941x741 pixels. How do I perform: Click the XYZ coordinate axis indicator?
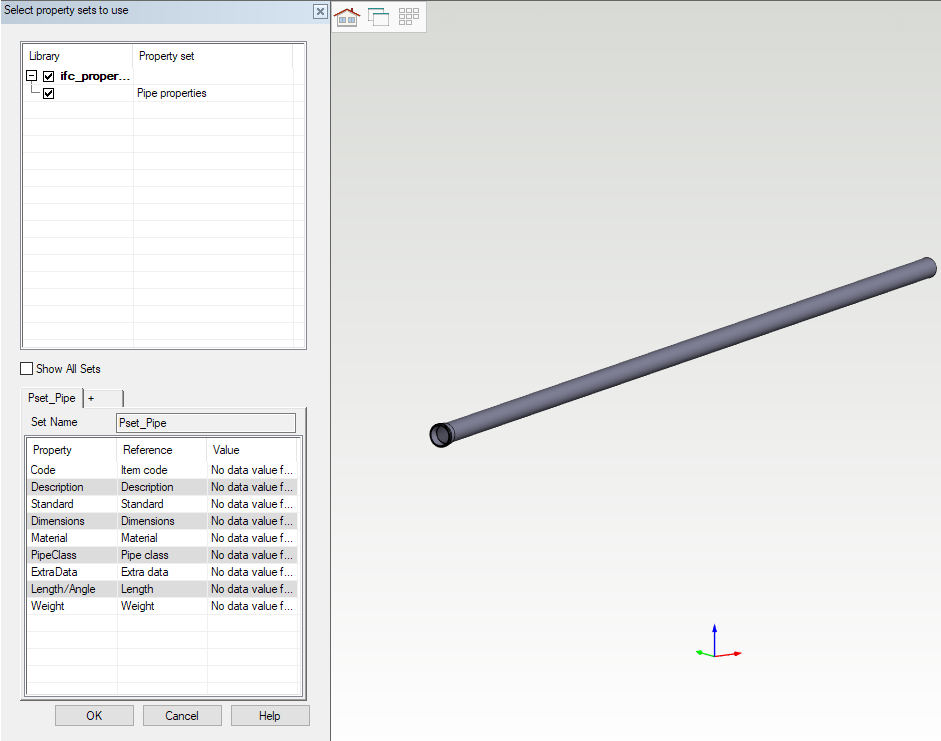click(x=715, y=644)
